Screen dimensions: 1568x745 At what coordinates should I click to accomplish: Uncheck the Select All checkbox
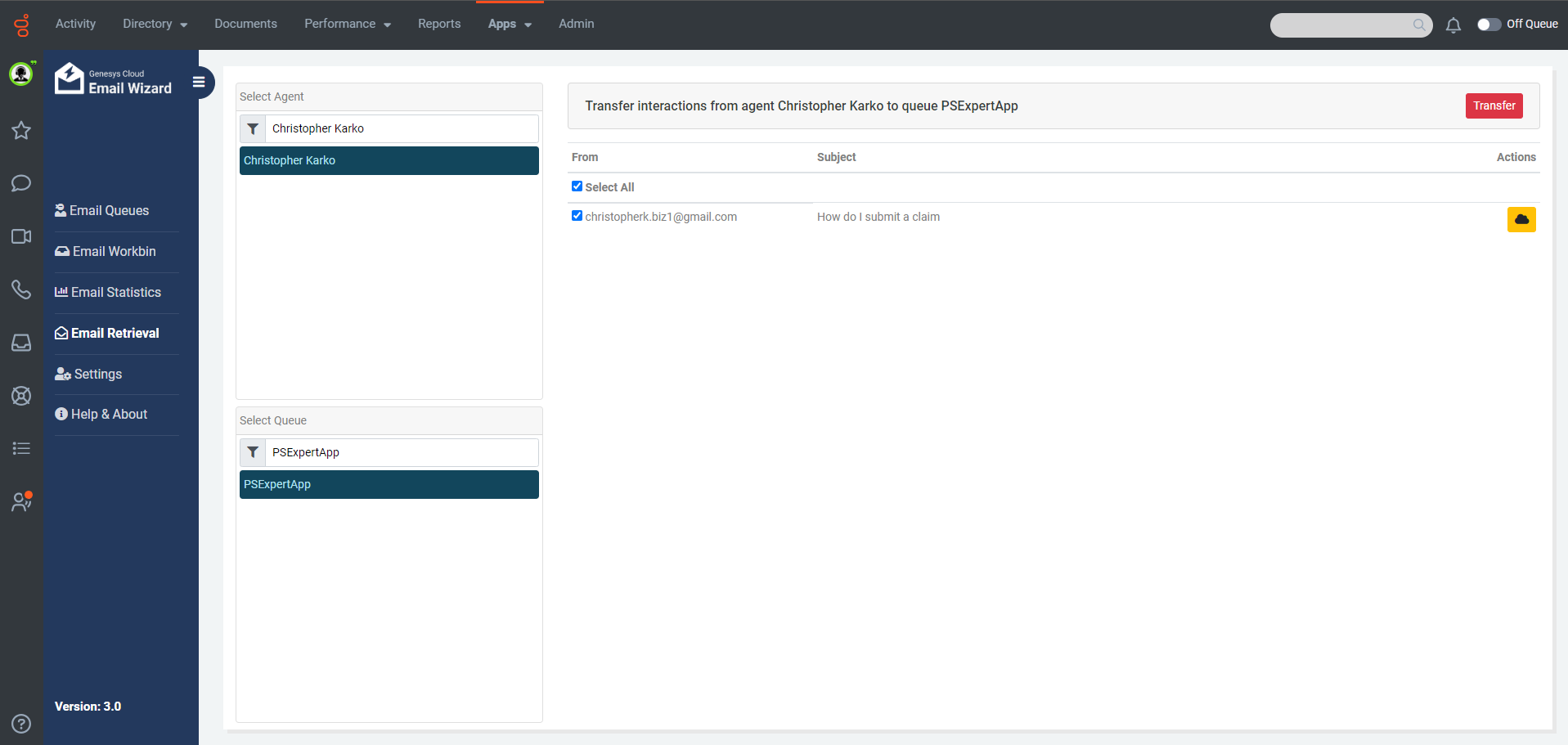(577, 186)
